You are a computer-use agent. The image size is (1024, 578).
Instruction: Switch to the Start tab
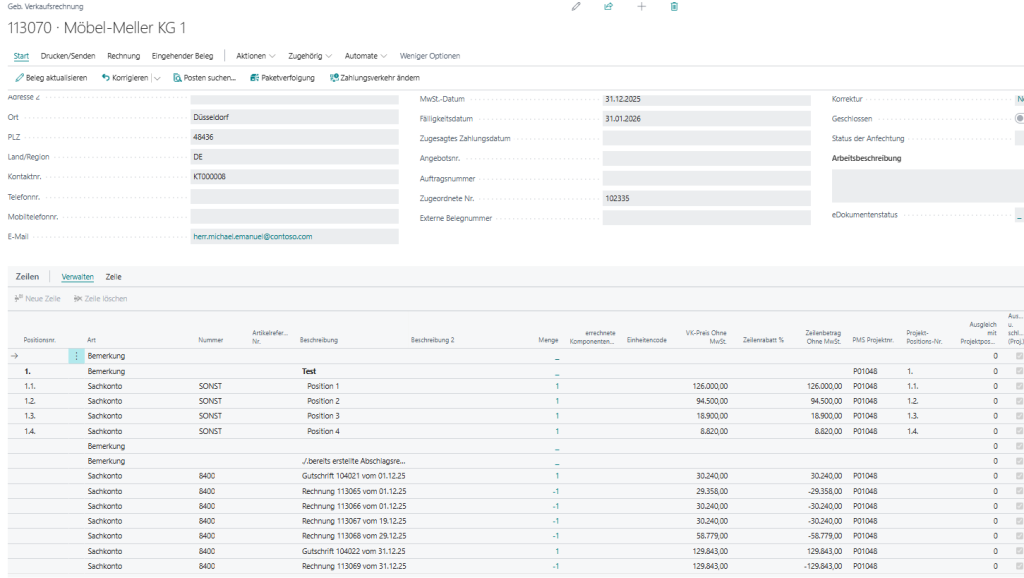21,56
